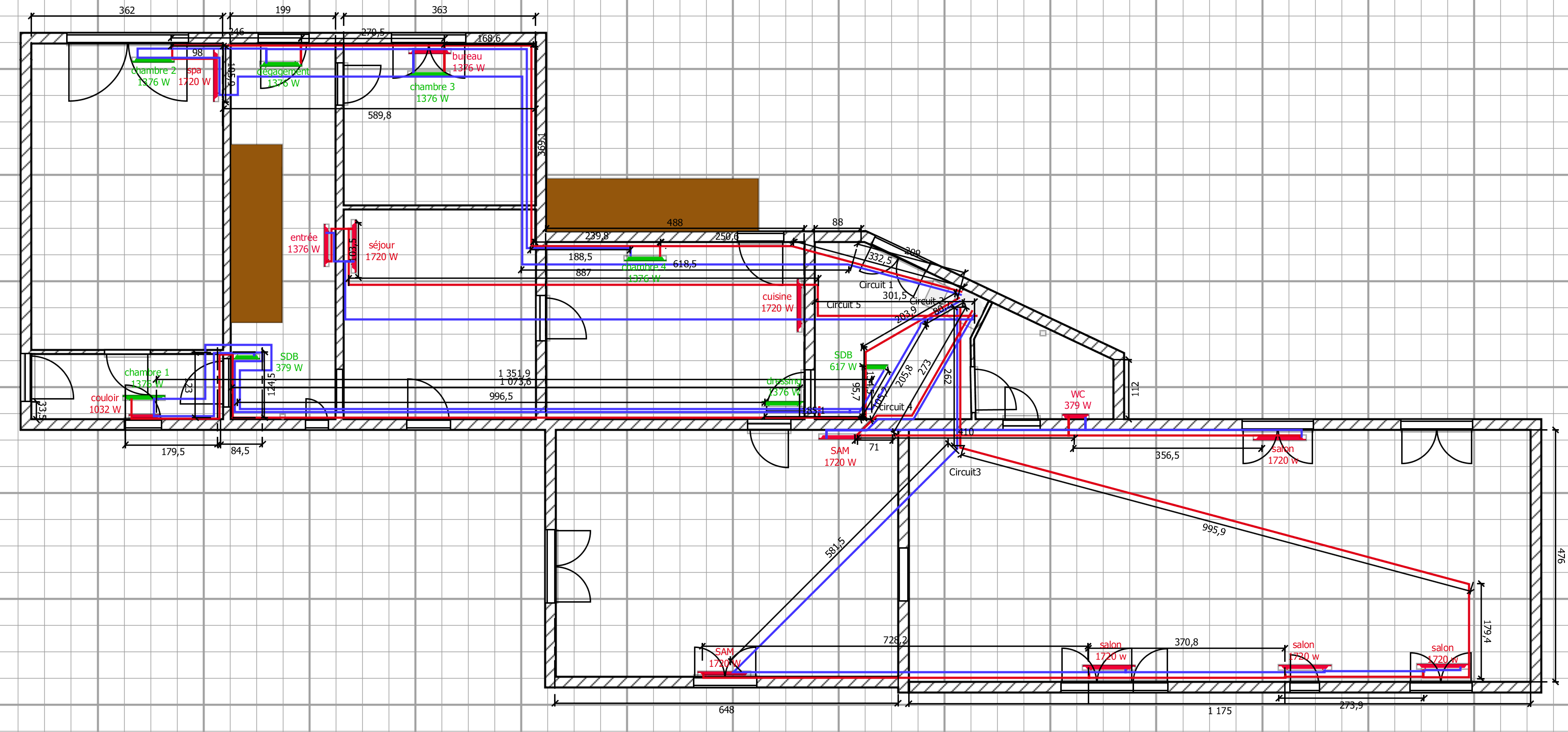Image resolution: width=1568 pixels, height=732 pixels.
Task: Click the 1 175 bottom width dimension
Action: [x=1219, y=711]
